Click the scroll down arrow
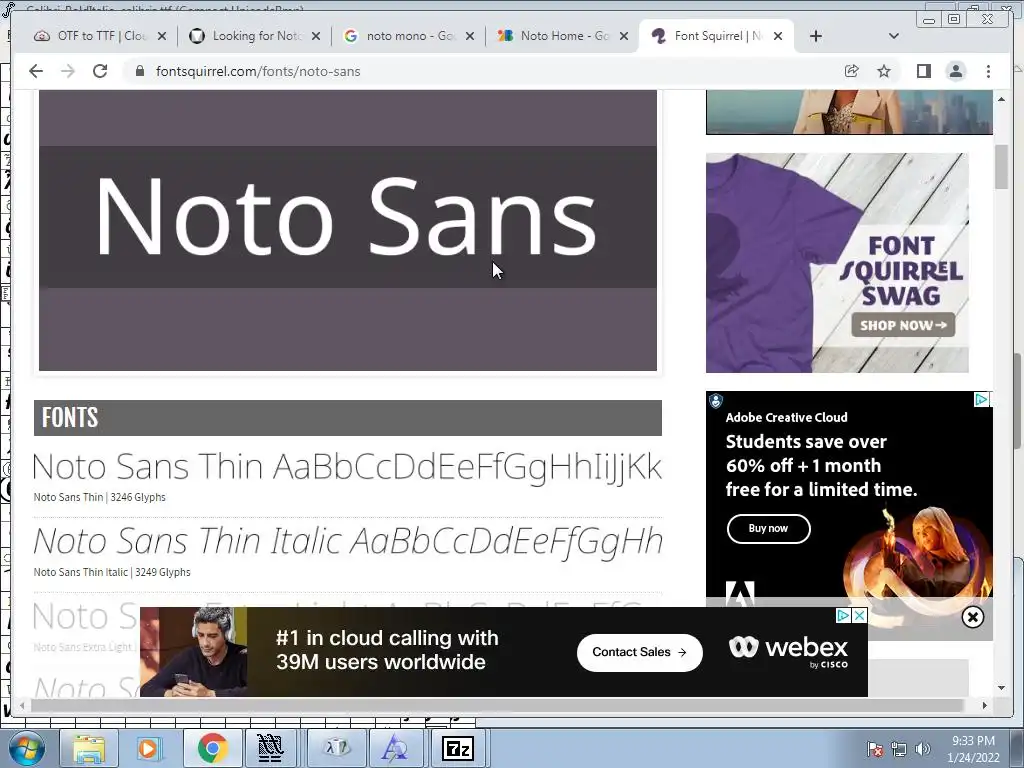Screen dimensions: 1024x768 [x=1001, y=688]
